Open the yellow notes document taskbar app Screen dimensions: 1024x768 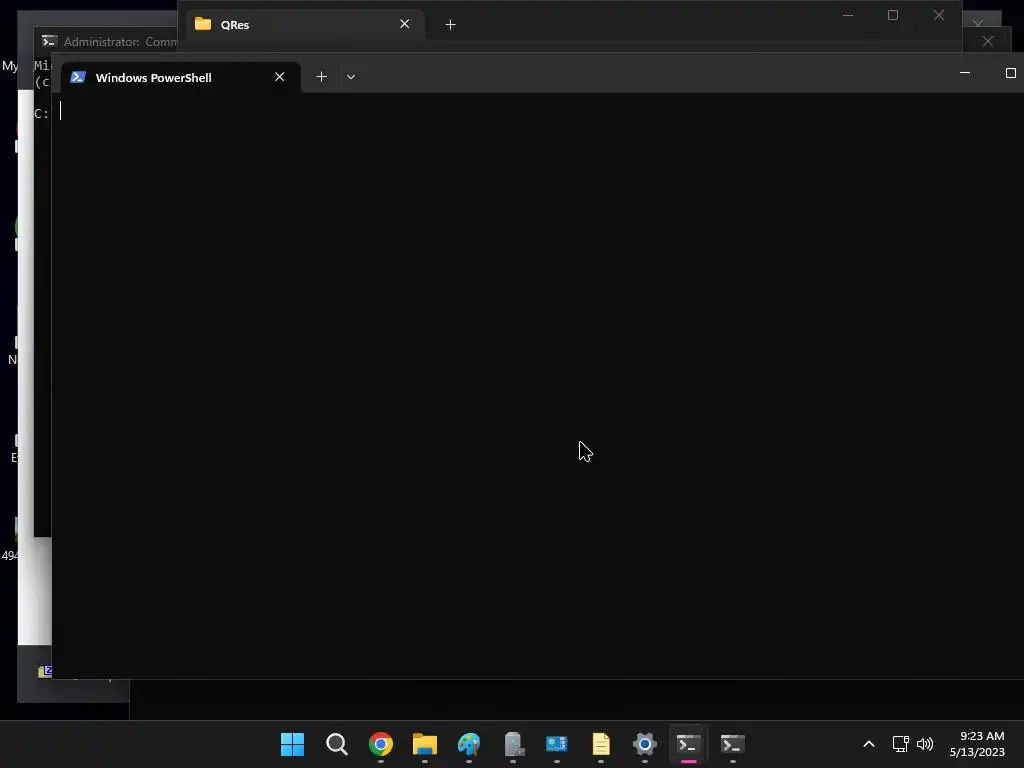(601, 744)
